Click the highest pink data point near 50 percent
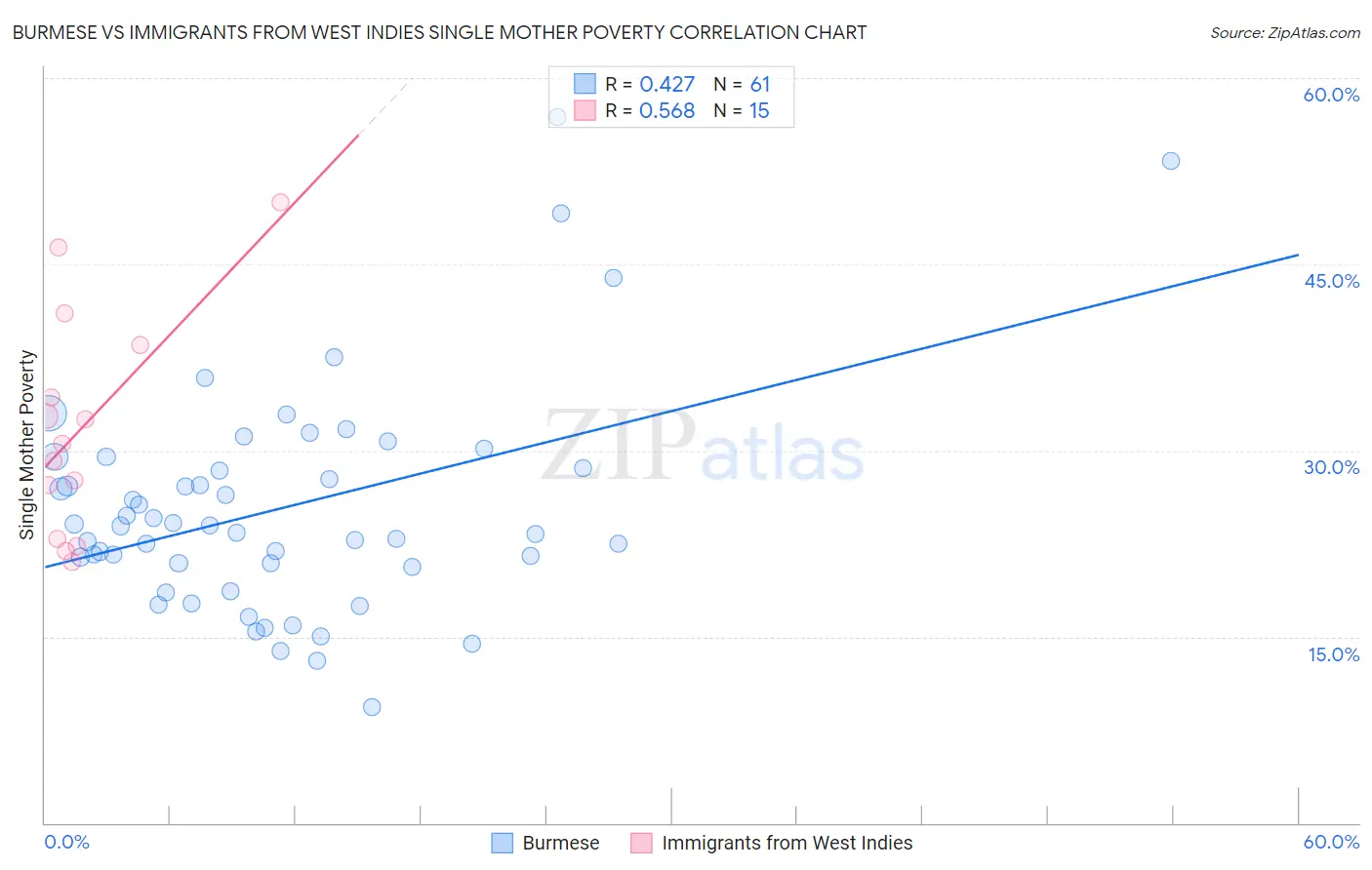This screenshot has height=870, width=1372. [280, 203]
